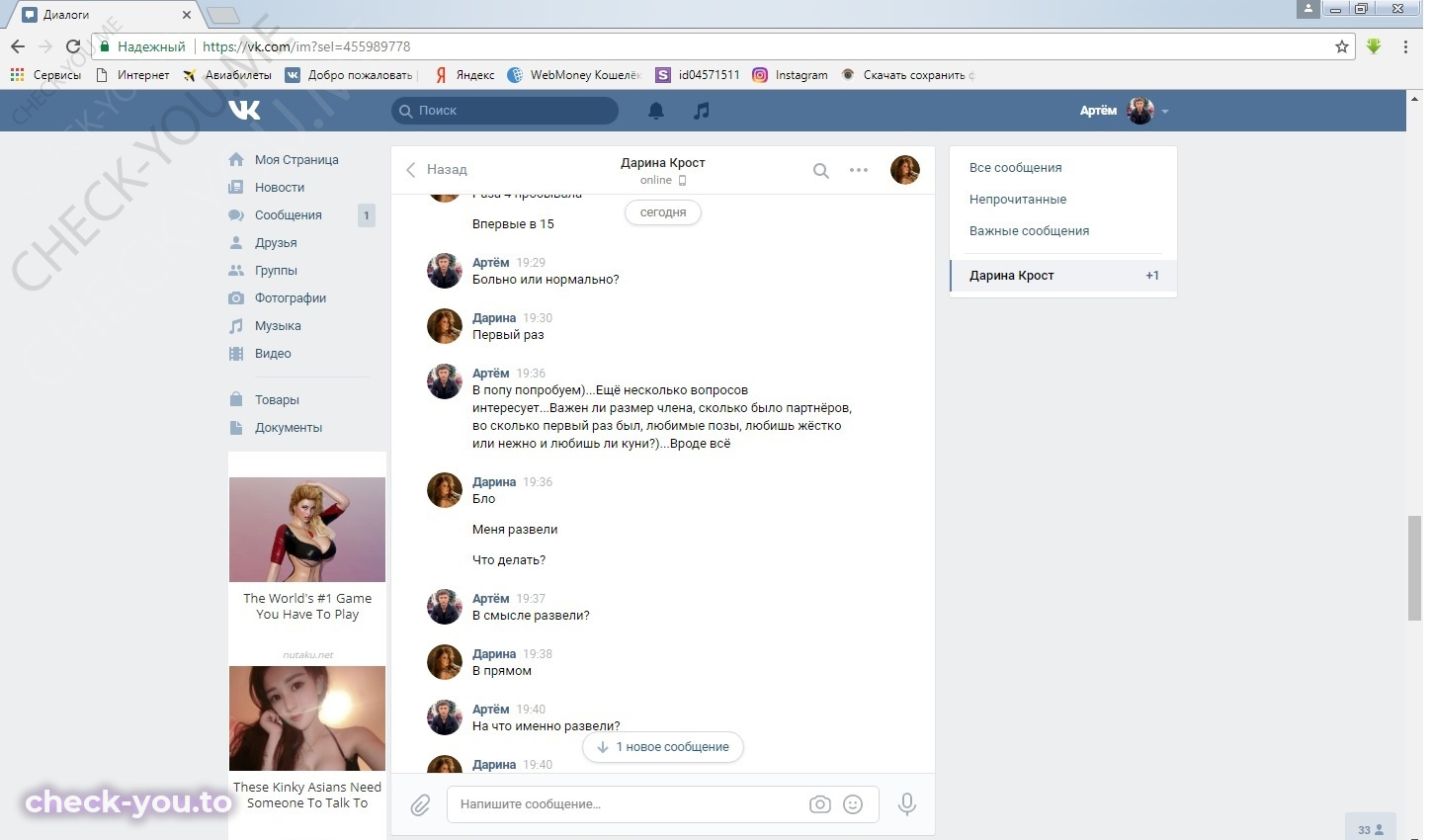Viewport: 1431px width, 840px height.
Task: Select the message 'Первый раз'
Action: [x=508, y=335]
